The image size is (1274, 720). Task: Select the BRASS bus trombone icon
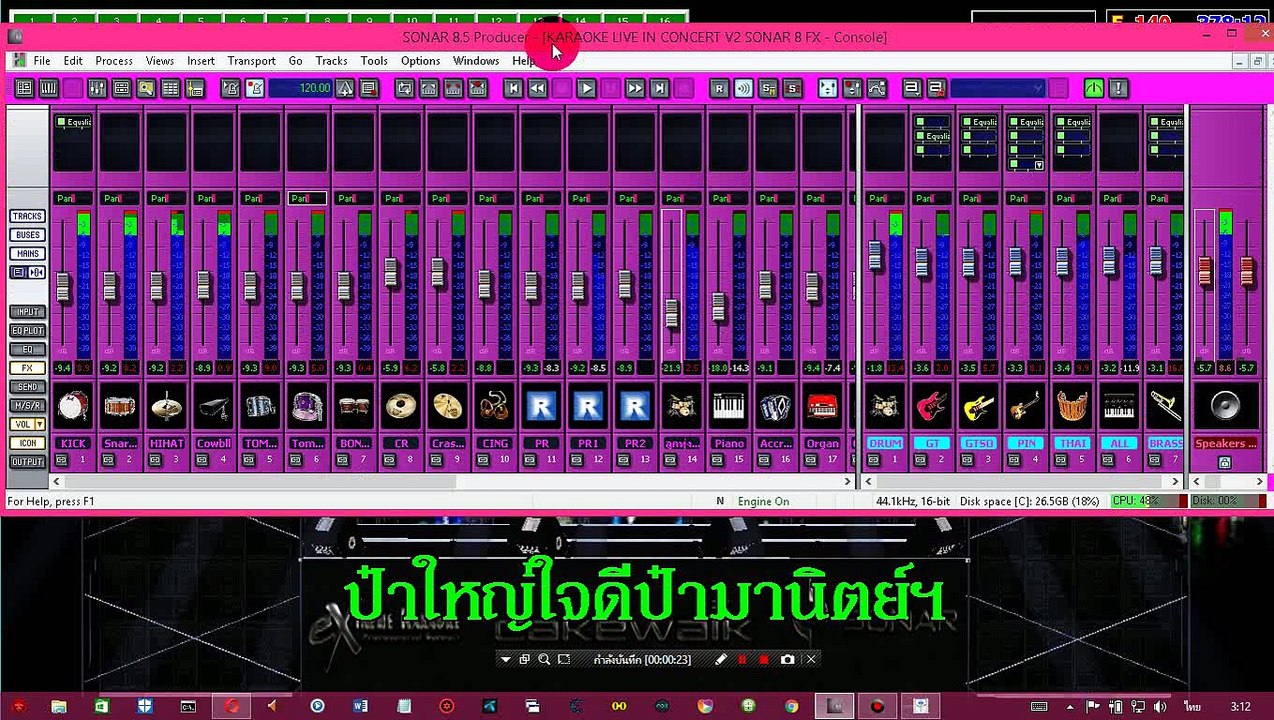click(x=1166, y=406)
